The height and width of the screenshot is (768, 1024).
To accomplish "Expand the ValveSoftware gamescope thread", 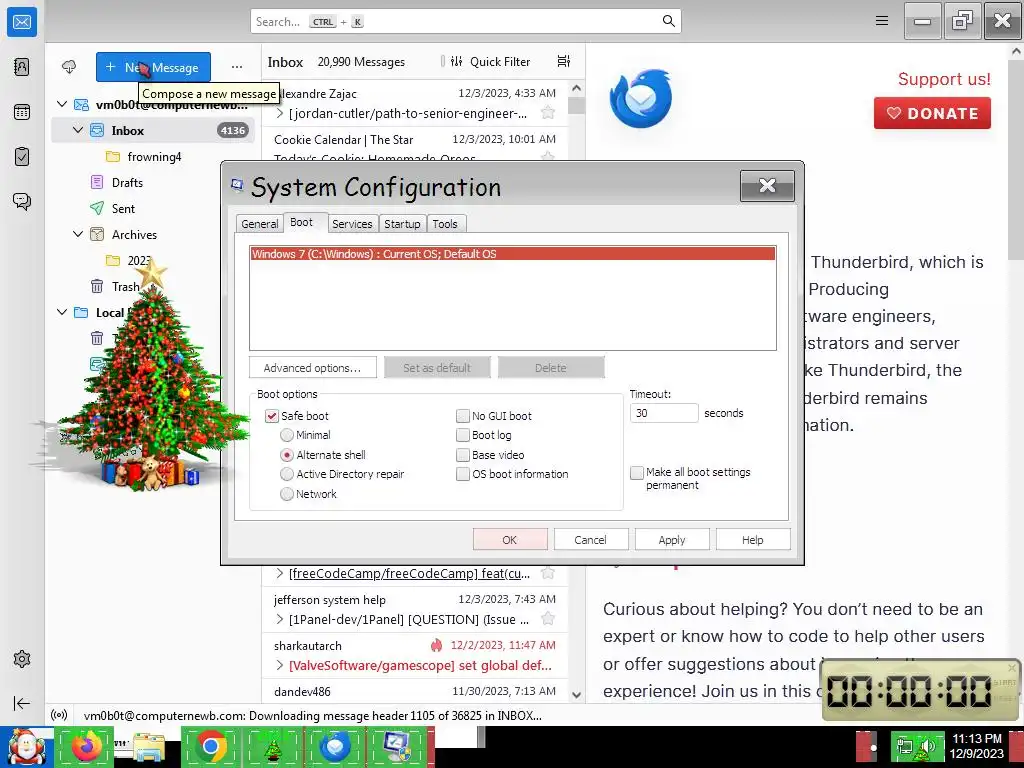I will pyautogui.click(x=280, y=665).
